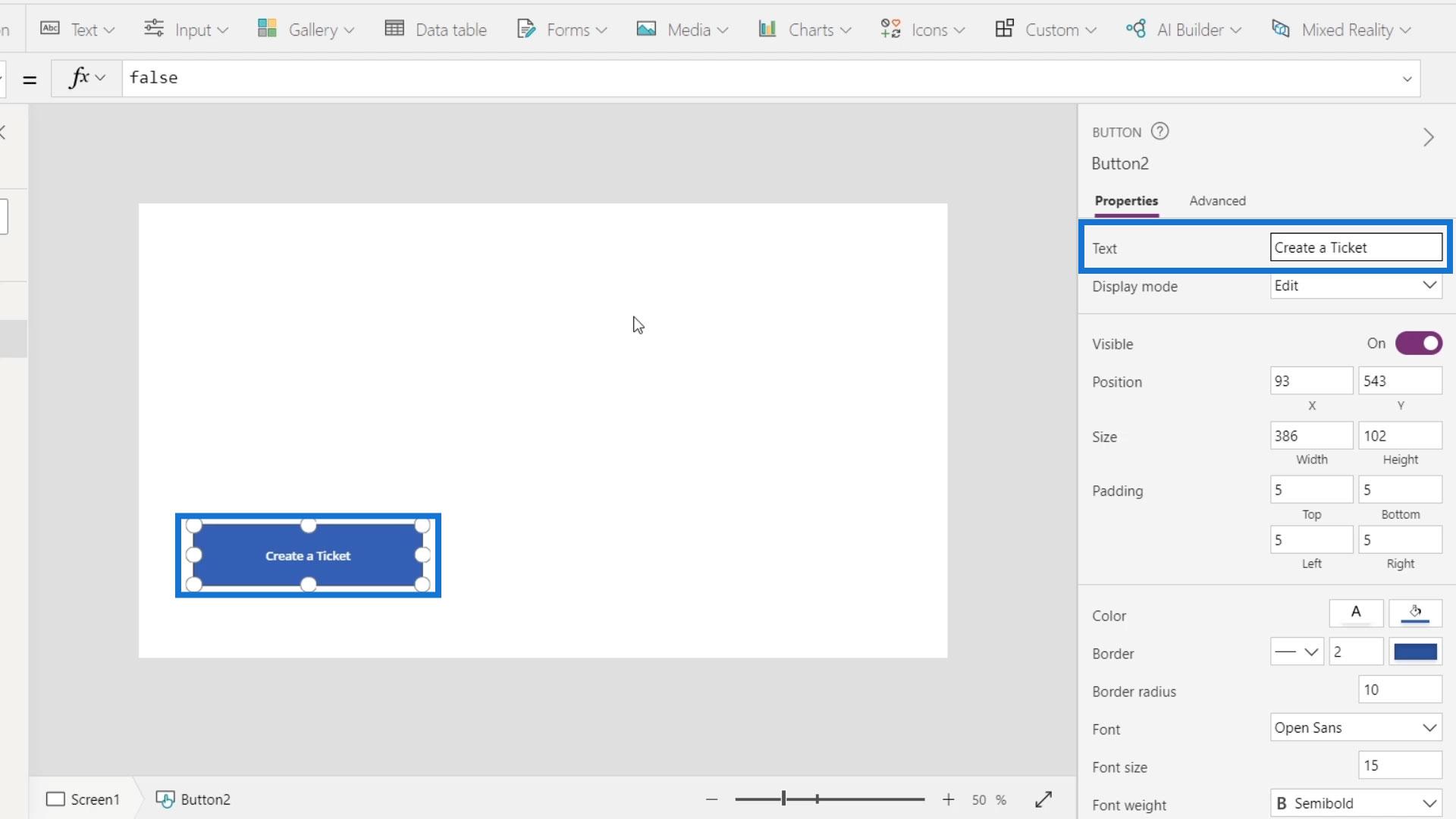Image resolution: width=1456 pixels, height=819 pixels.
Task: Click the fit-to-window expand icon
Action: (x=1043, y=799)
